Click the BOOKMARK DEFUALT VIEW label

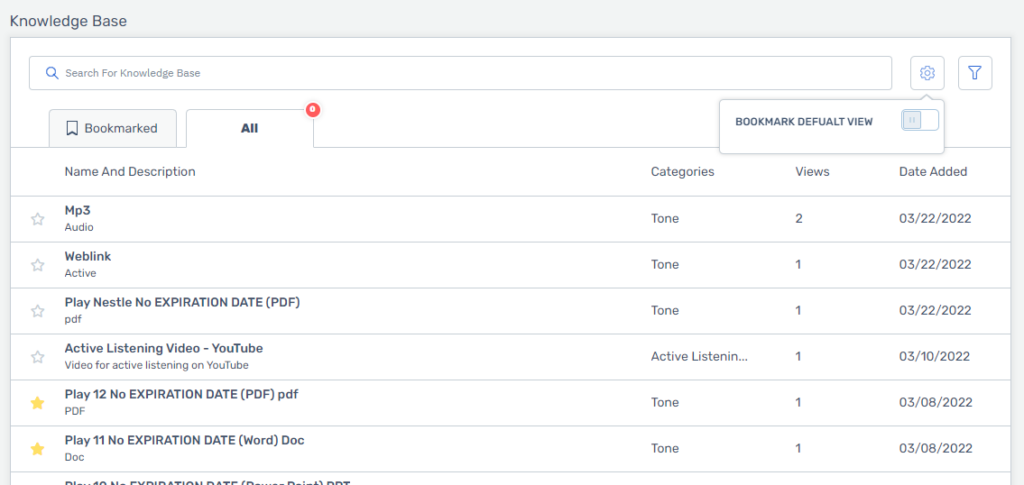804,122
